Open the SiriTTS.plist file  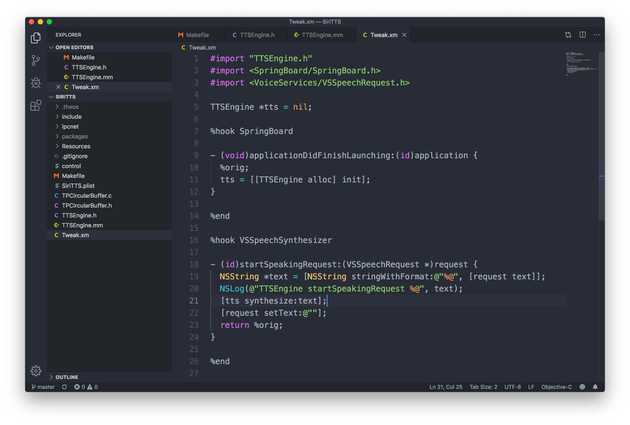[78, 186]
